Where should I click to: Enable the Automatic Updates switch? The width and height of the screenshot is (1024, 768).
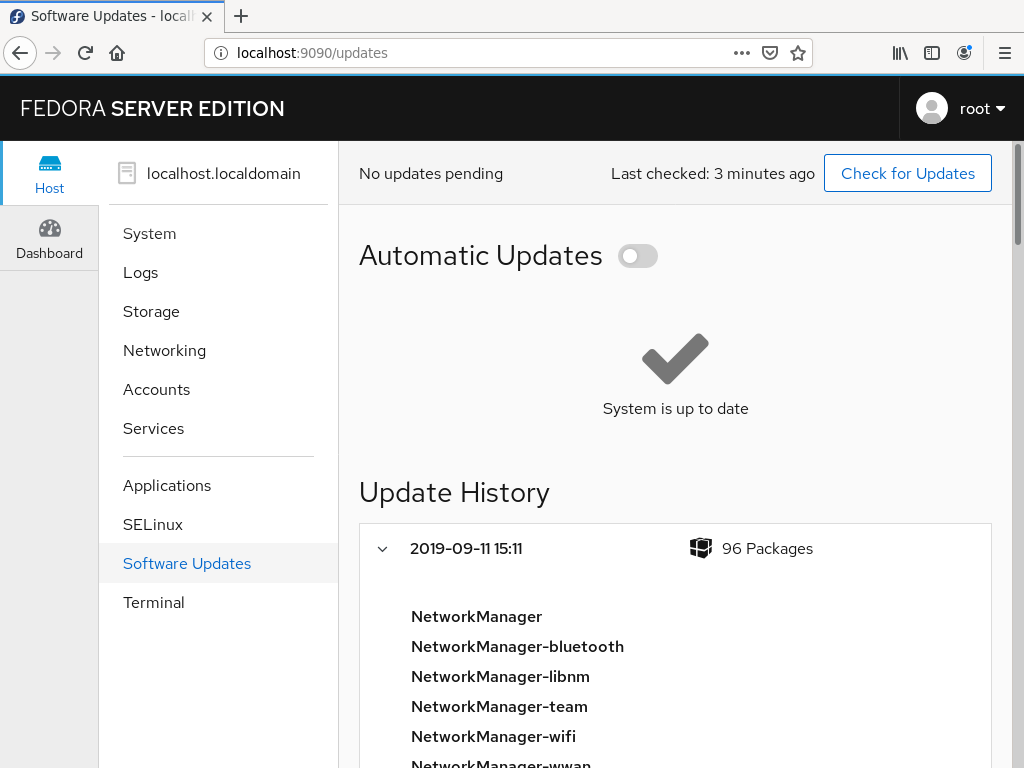coord(637,256)
